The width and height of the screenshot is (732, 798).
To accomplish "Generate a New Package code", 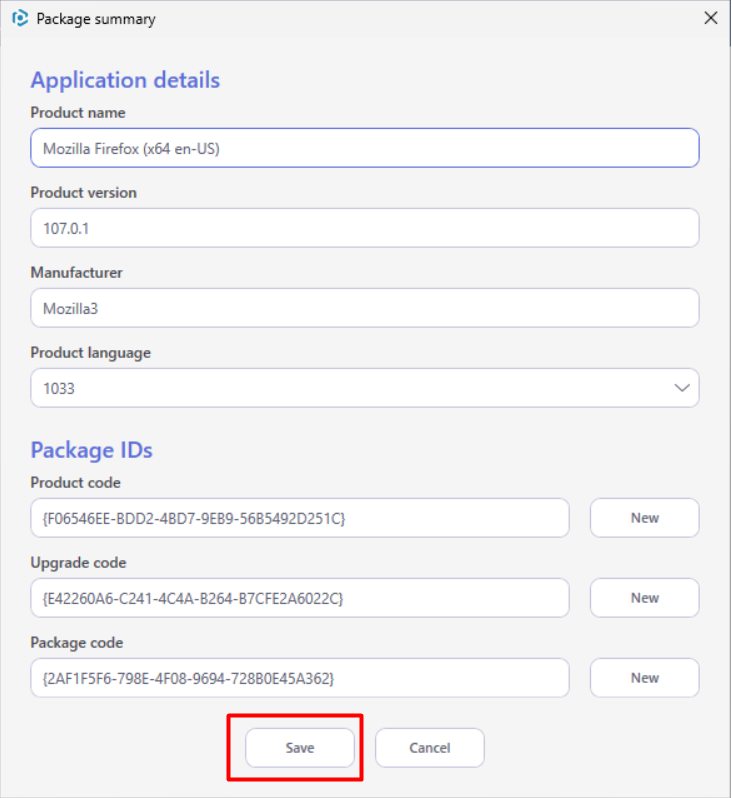I will click(x=644, y=678).
